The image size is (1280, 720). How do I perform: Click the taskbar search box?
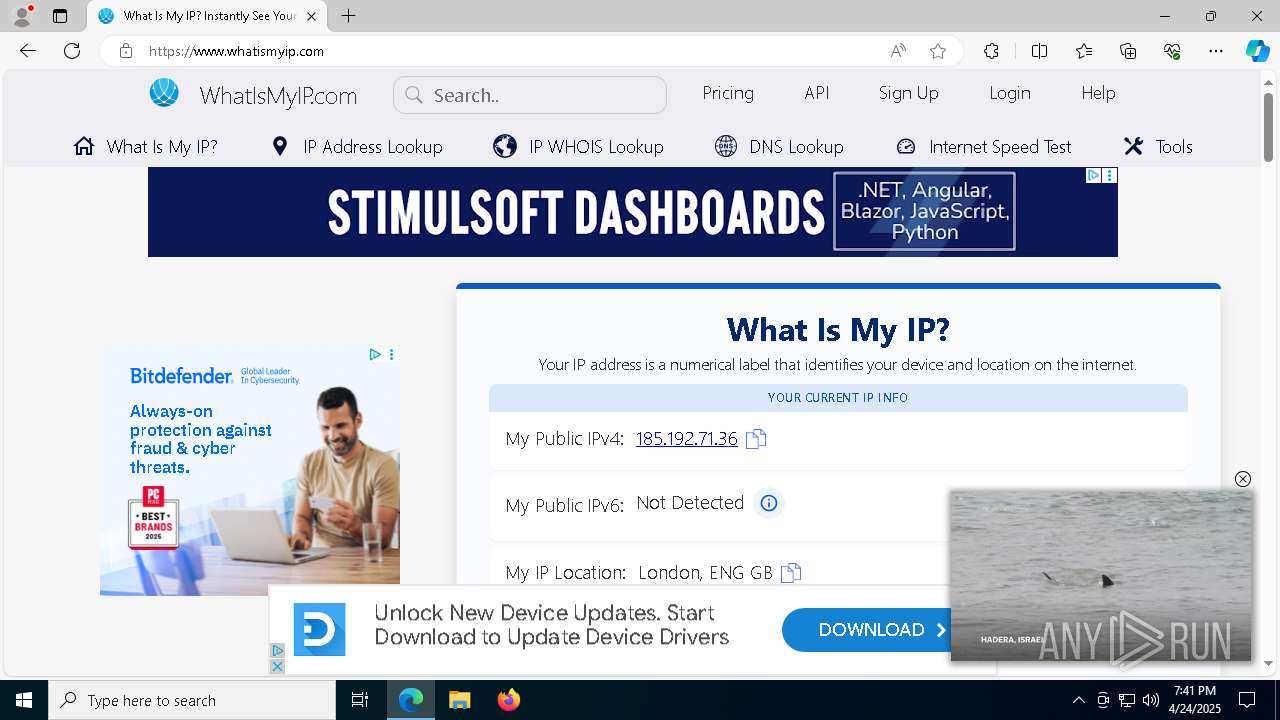[x=192, y=700]
